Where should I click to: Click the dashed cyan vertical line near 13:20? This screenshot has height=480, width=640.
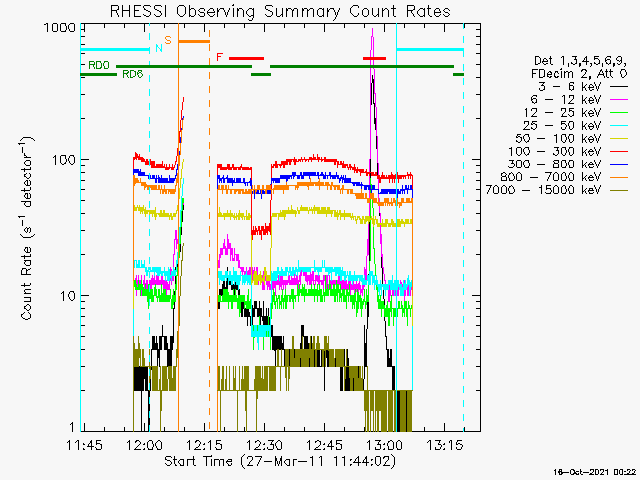pyautogui.click(x=464, y=229)
